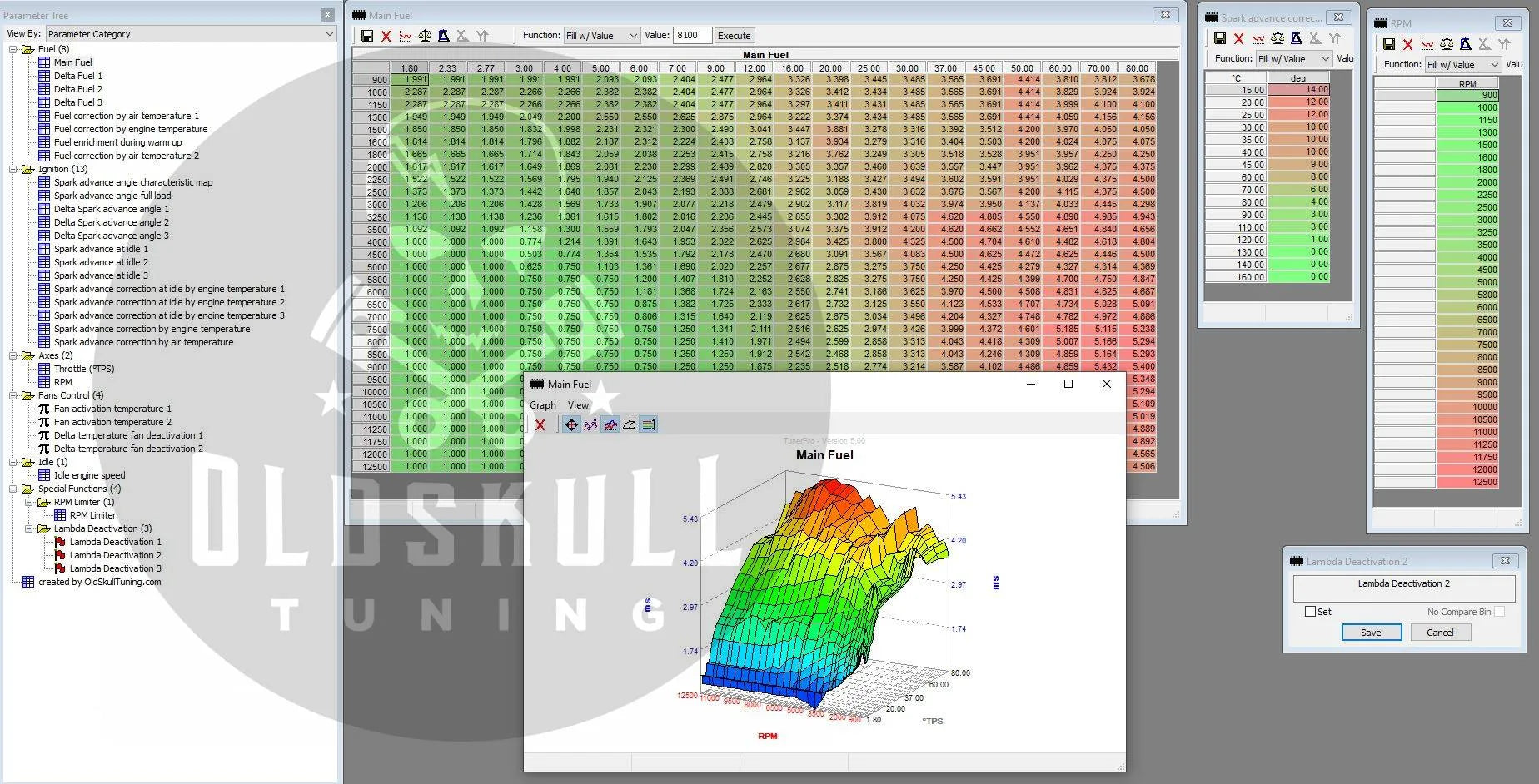Open the View menu in graph window
The image size is (1539, 784).
pos(578,405)
